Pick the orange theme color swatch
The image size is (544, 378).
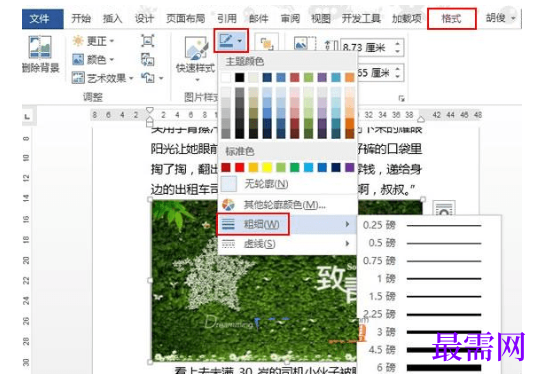click(349, 77)
